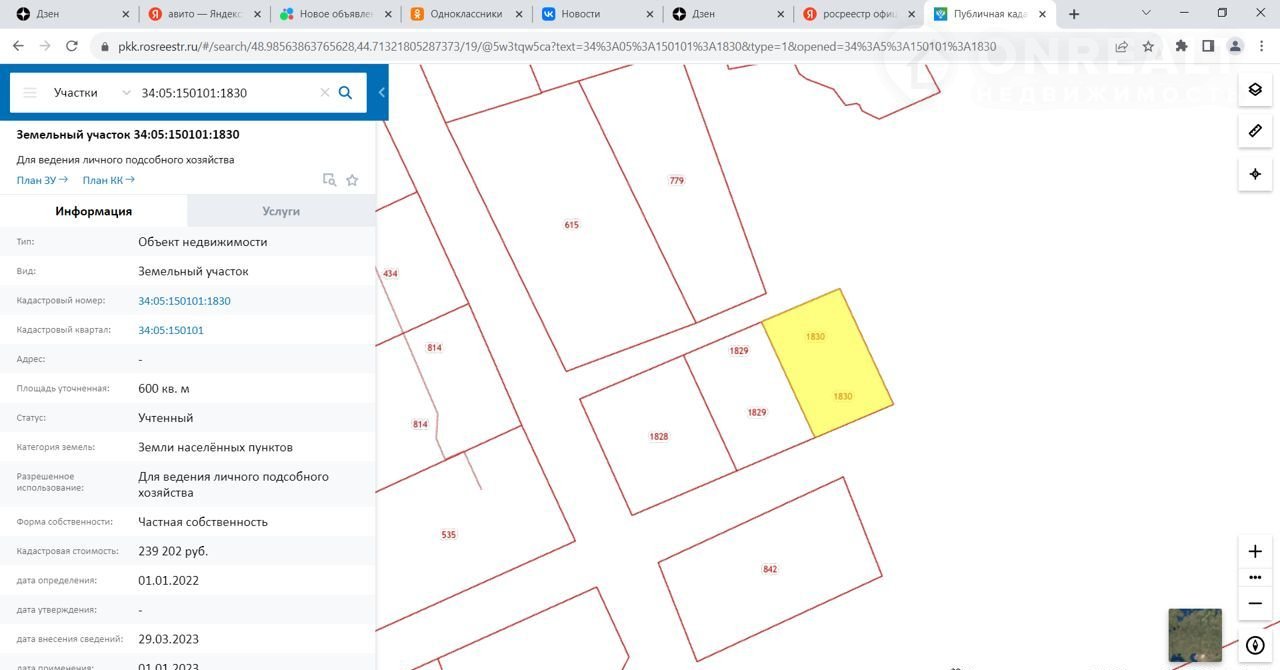Open the План ЗУ link
The height and width of the screenshot is (670, 1280).
point(42,180)
